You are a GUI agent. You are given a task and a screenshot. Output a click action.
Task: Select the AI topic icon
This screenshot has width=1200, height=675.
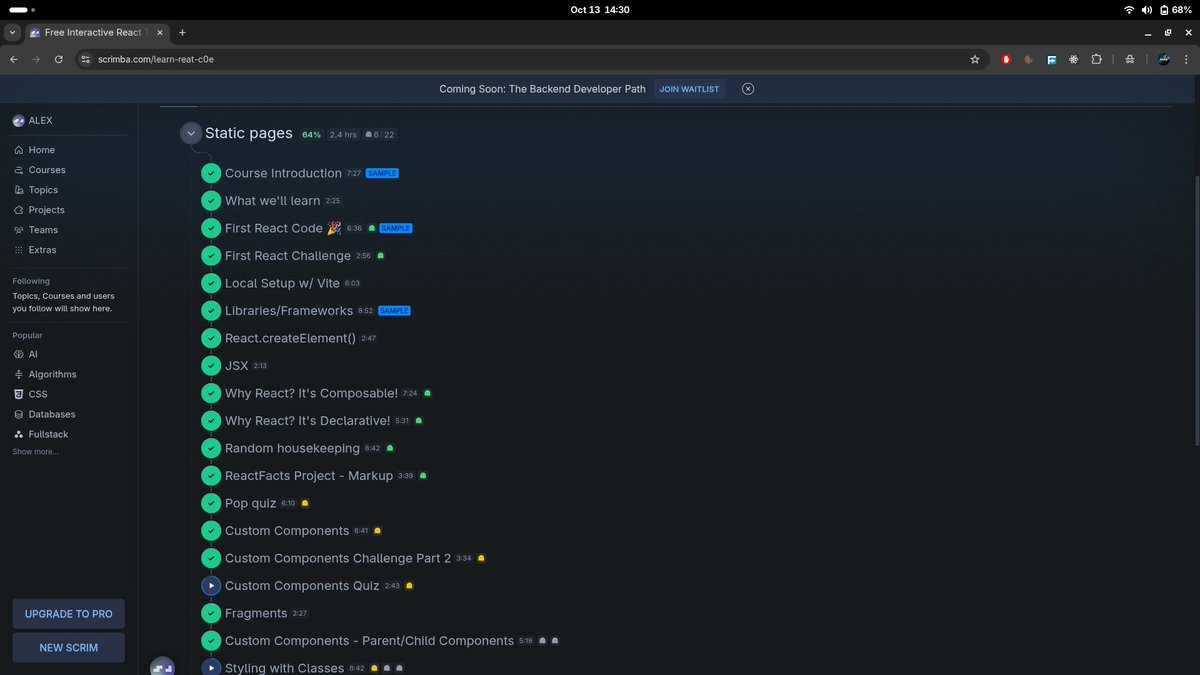(19, 354)
